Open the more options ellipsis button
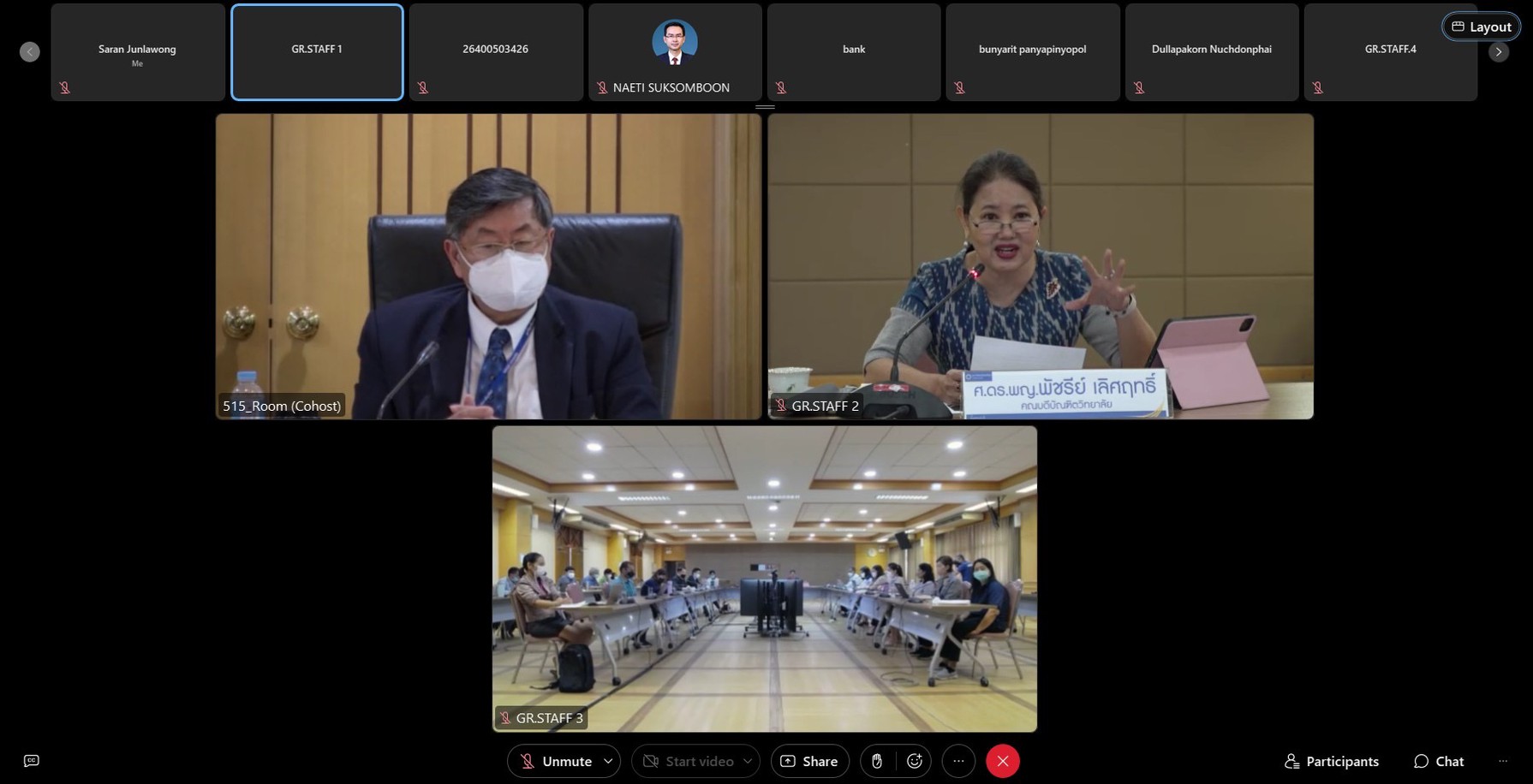 [958, 761]
